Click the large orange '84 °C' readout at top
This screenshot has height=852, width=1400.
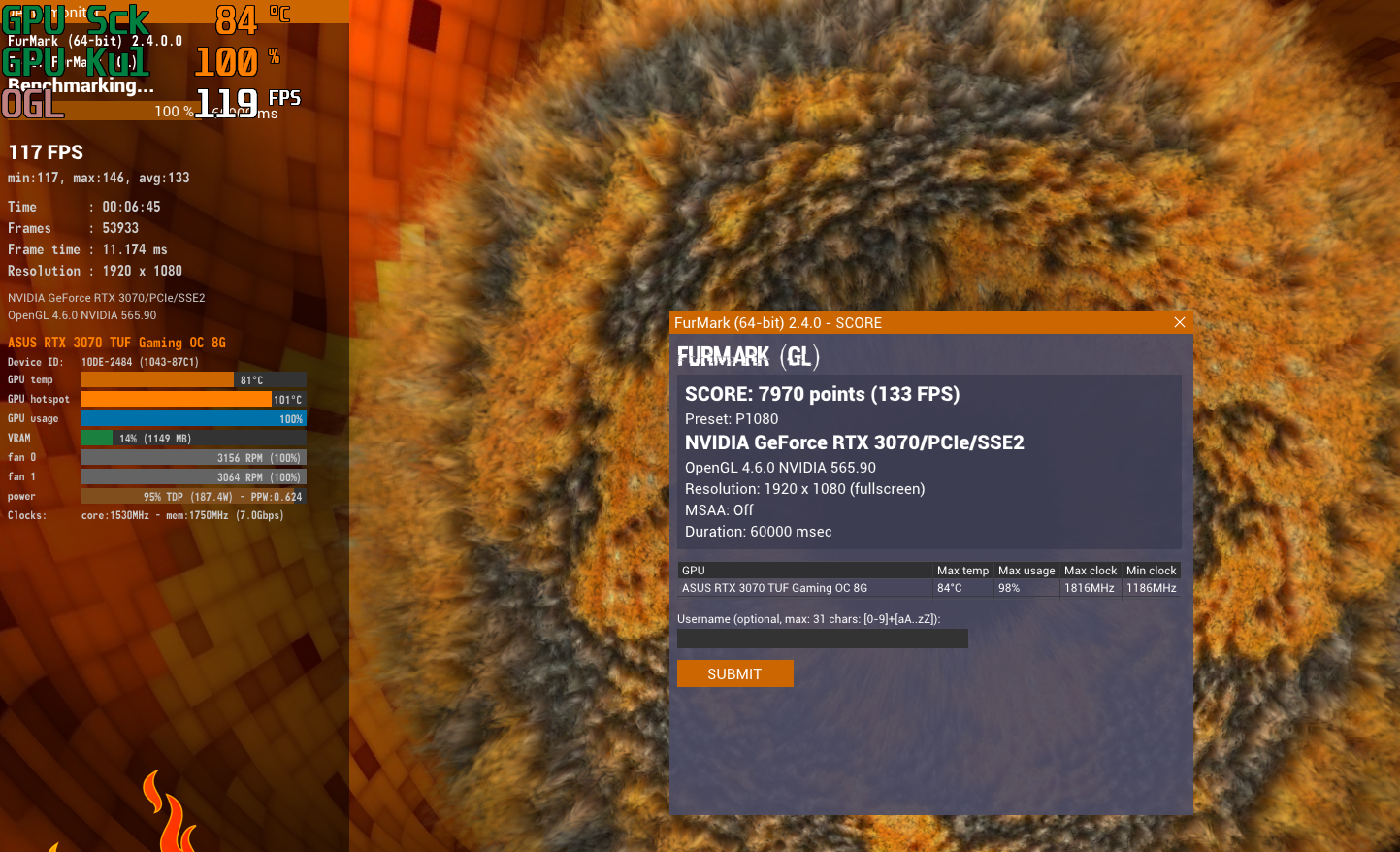coord(252,19)
